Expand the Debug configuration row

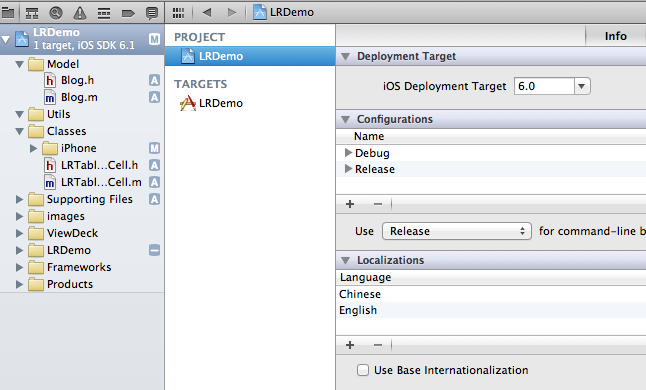[x=348, y=153]
